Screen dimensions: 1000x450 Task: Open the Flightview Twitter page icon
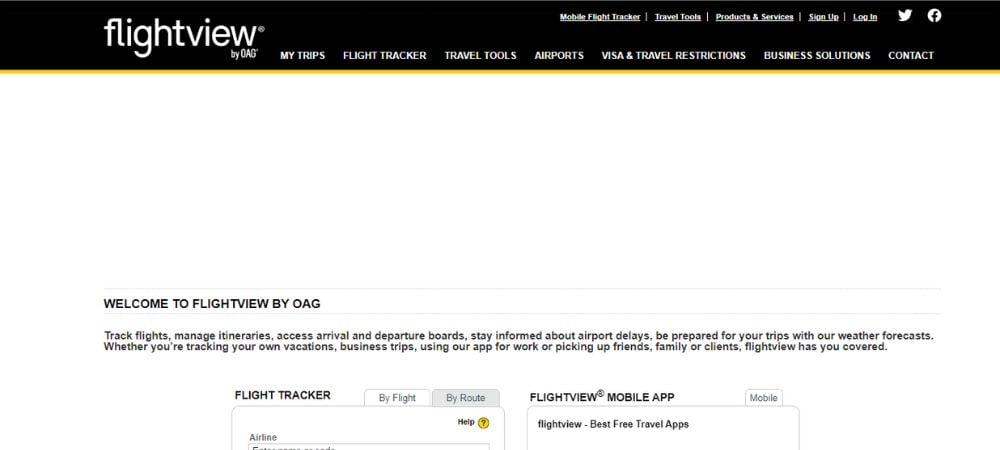(904, 16)
